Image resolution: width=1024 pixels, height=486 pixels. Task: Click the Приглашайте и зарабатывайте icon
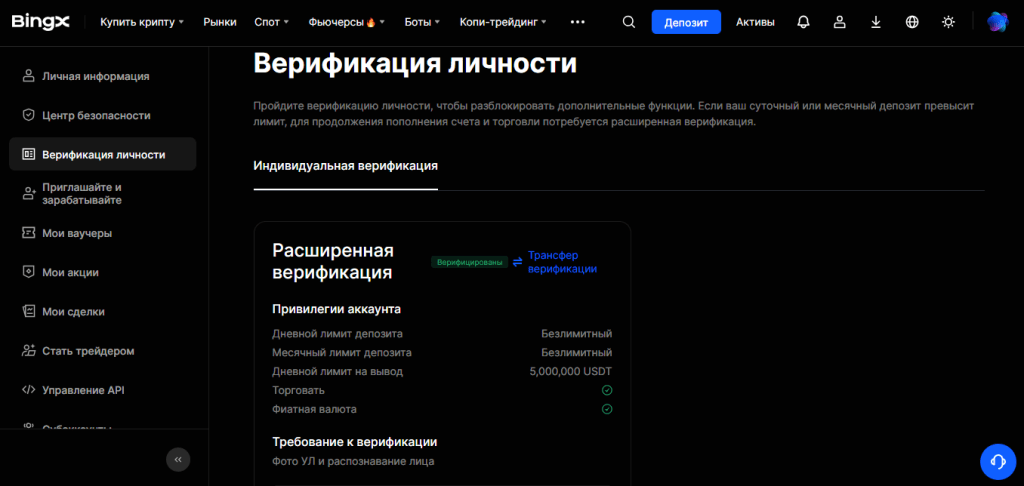click(x=28, y=193)
